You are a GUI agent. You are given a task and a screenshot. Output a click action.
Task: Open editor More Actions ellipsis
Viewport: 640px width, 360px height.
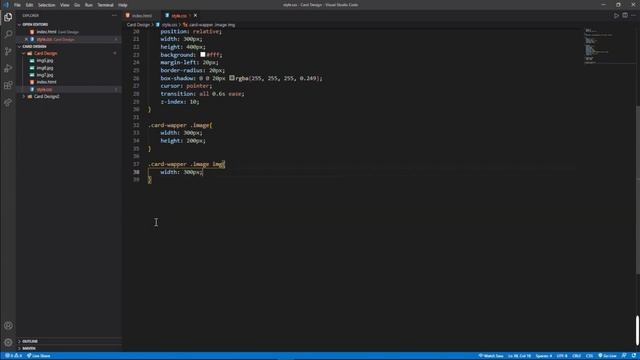pyautogui.click(x=633, y=16)
